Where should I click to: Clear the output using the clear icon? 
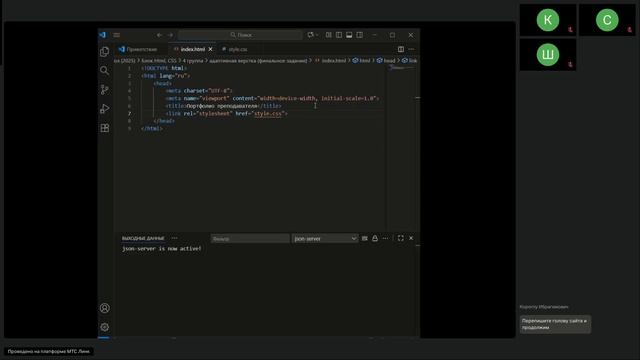coord(364,238)
